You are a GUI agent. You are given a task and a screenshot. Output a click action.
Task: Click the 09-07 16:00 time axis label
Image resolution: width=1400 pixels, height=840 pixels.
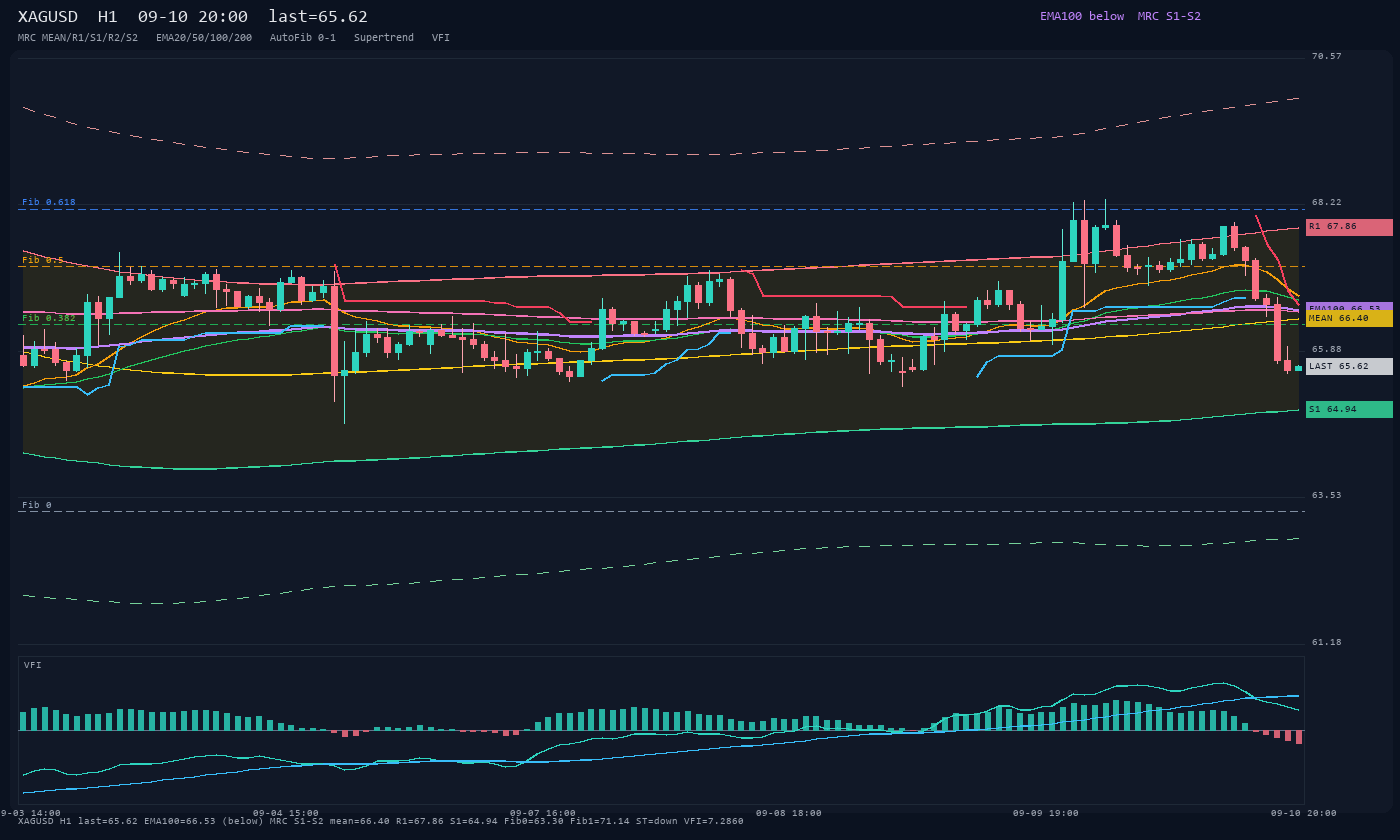tap(543, 813)
